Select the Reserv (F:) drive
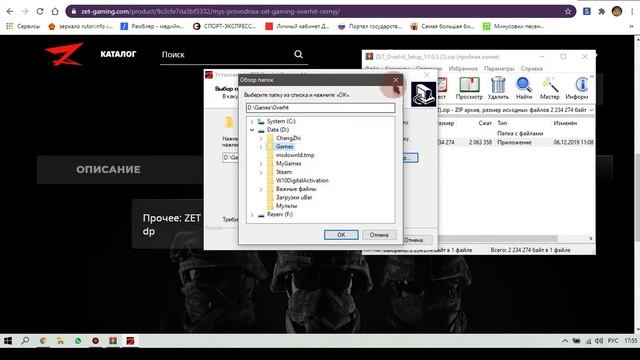Viewport: 640px width, 360px height. coord(280,214)
